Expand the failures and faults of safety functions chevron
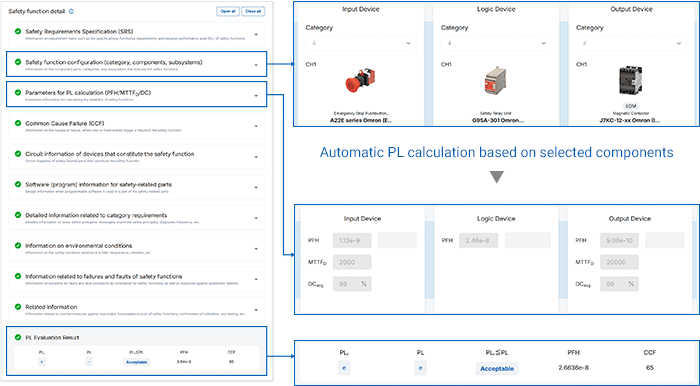Image resolution: width=700 pixels, height=386 pixels. (256, 279)
